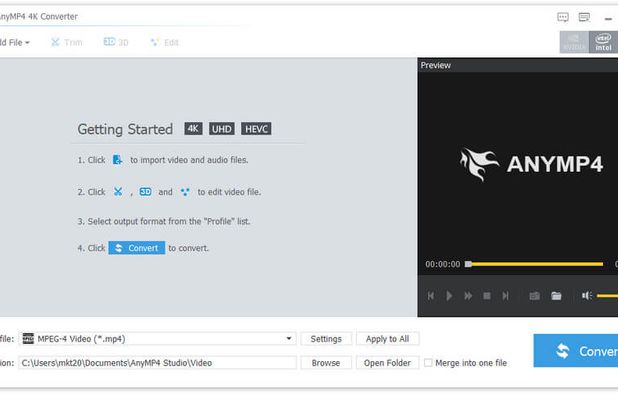Screen dimensions: 618x394
Task: Toggle NVIDIA acceleration badge
Action: pos(574,42)
